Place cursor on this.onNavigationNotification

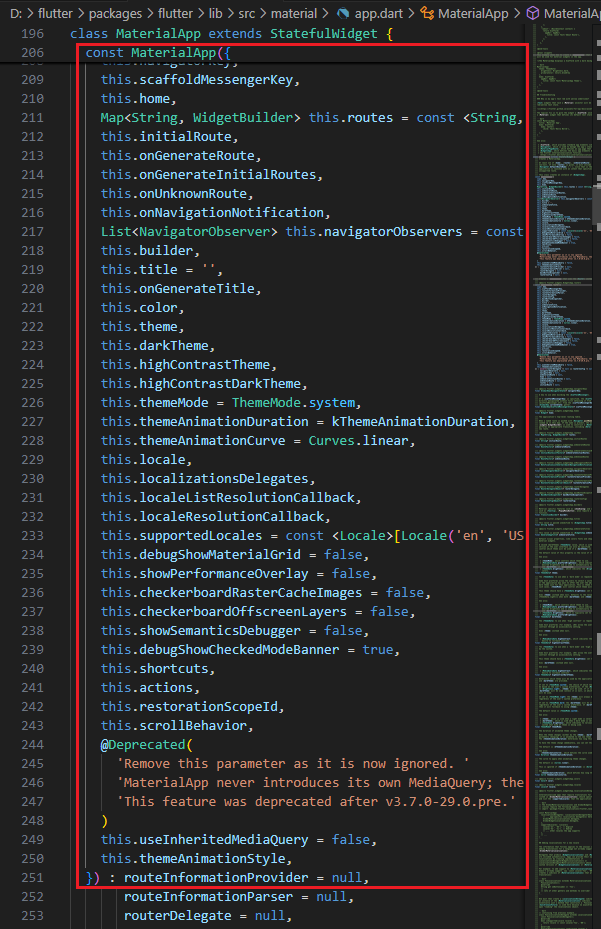(x=216, y=212)
